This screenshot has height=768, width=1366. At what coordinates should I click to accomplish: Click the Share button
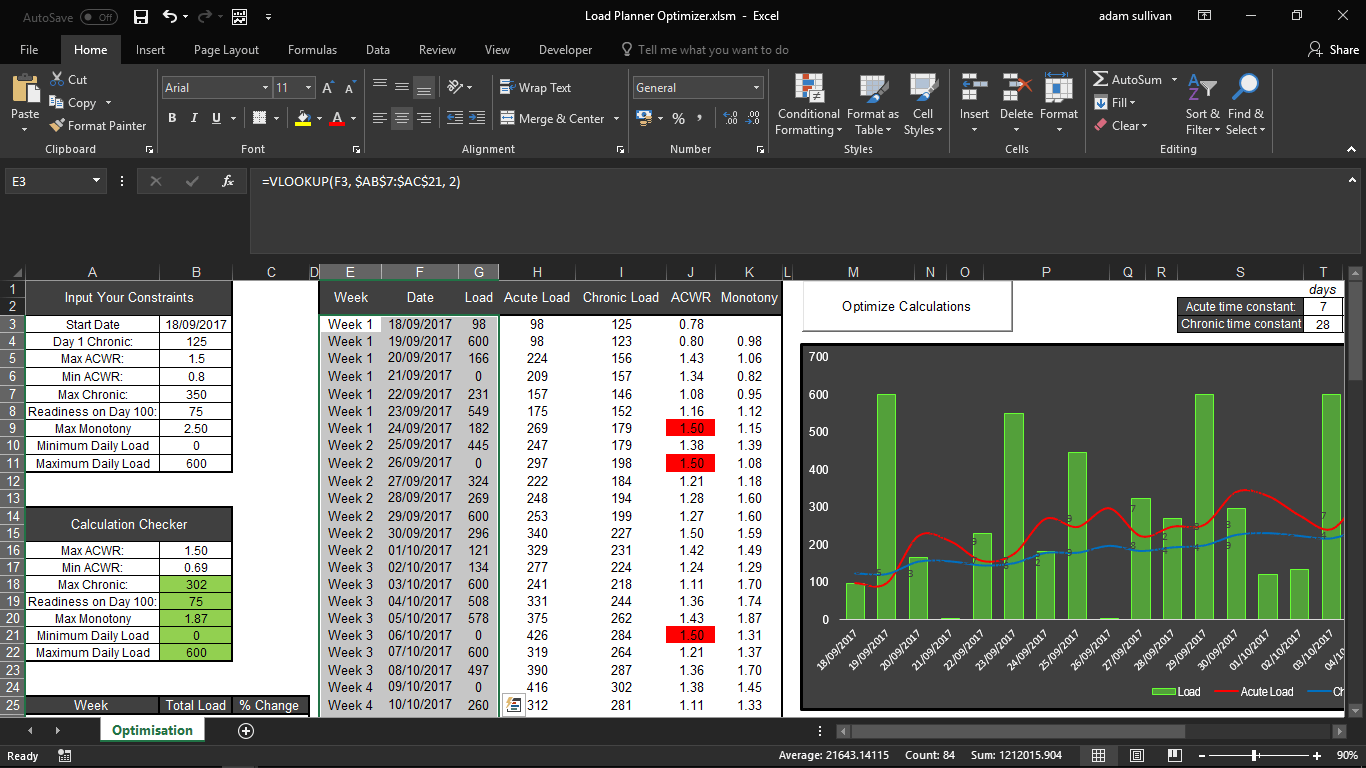click(1333, 50)
